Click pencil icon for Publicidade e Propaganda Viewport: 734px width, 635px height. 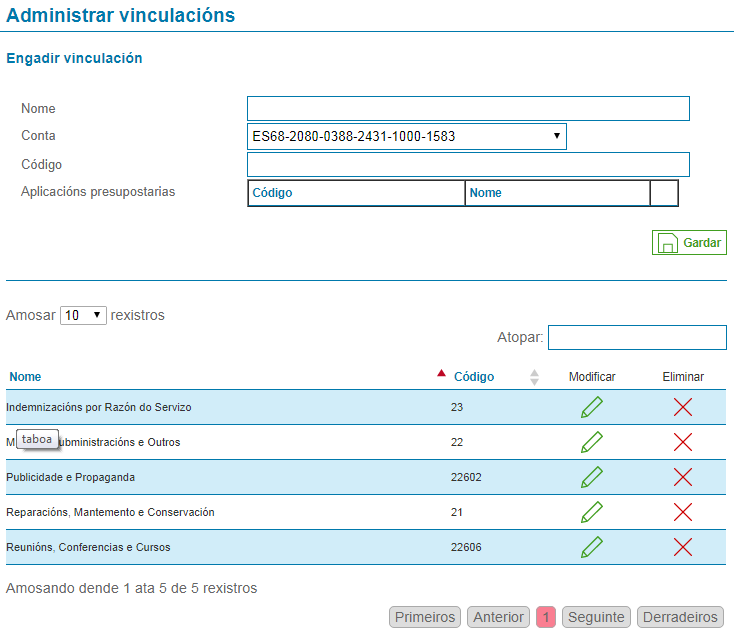tap(592, 477)
